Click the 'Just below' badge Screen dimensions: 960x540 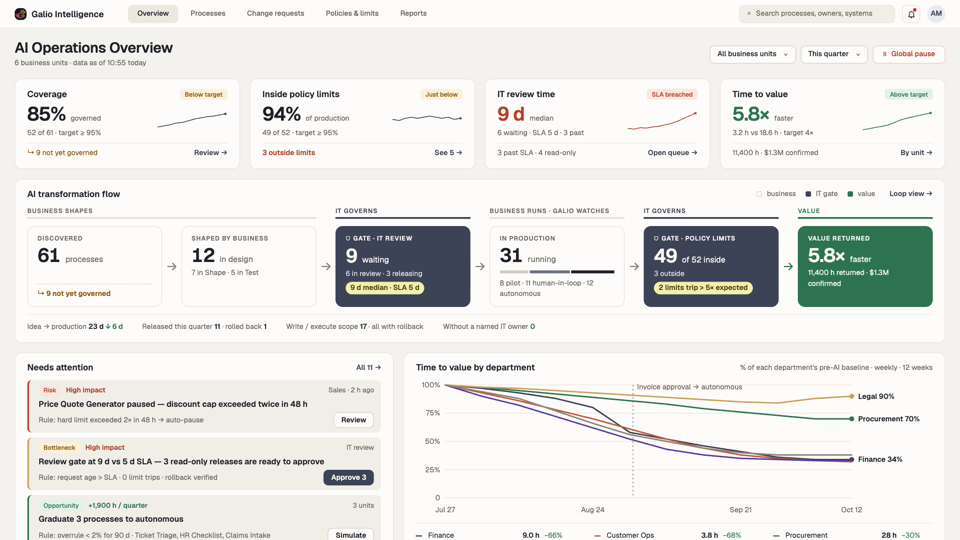[x=441, y=94]
